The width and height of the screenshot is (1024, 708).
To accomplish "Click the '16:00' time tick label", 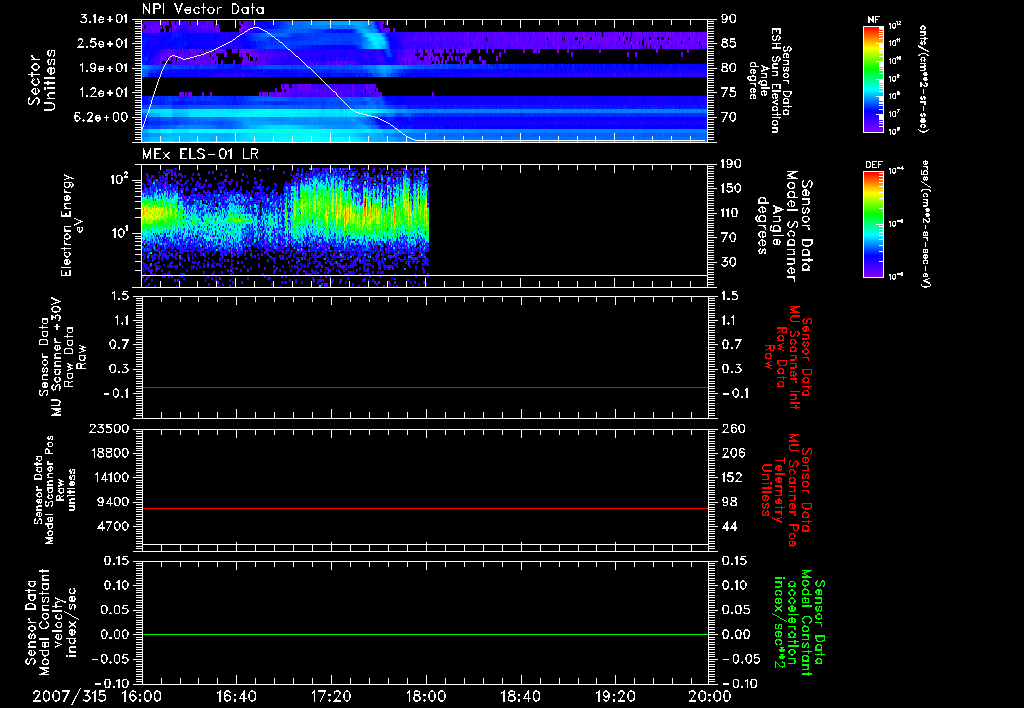I will click(142, 696).
